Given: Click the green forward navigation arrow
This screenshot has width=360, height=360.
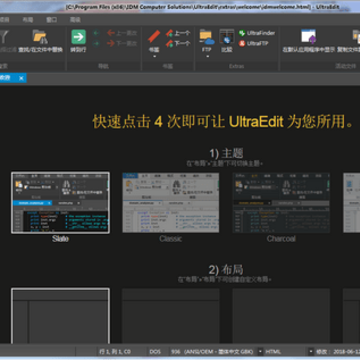Looking at the screenshot, I should click(x=97, y=43).
